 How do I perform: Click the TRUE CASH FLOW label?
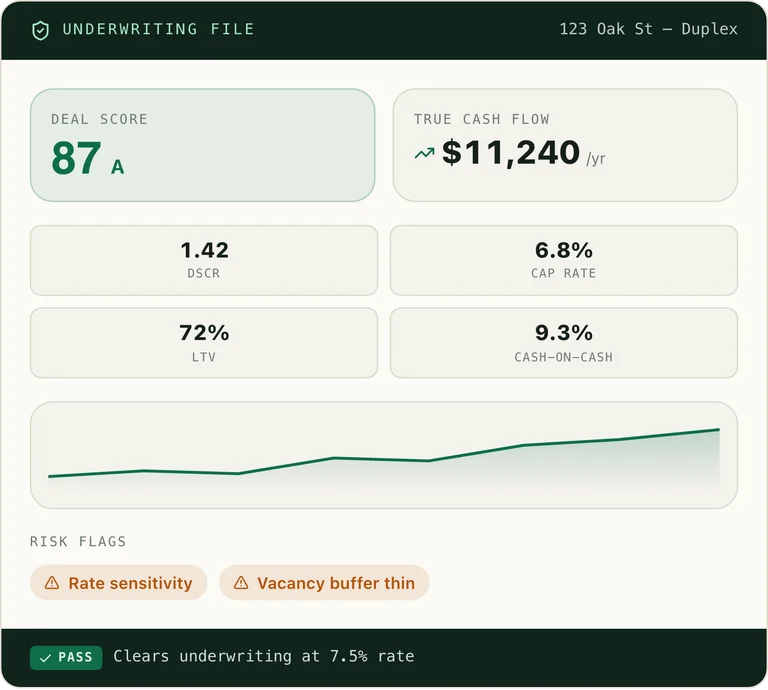pyautogui.click(x=482, y=119)
